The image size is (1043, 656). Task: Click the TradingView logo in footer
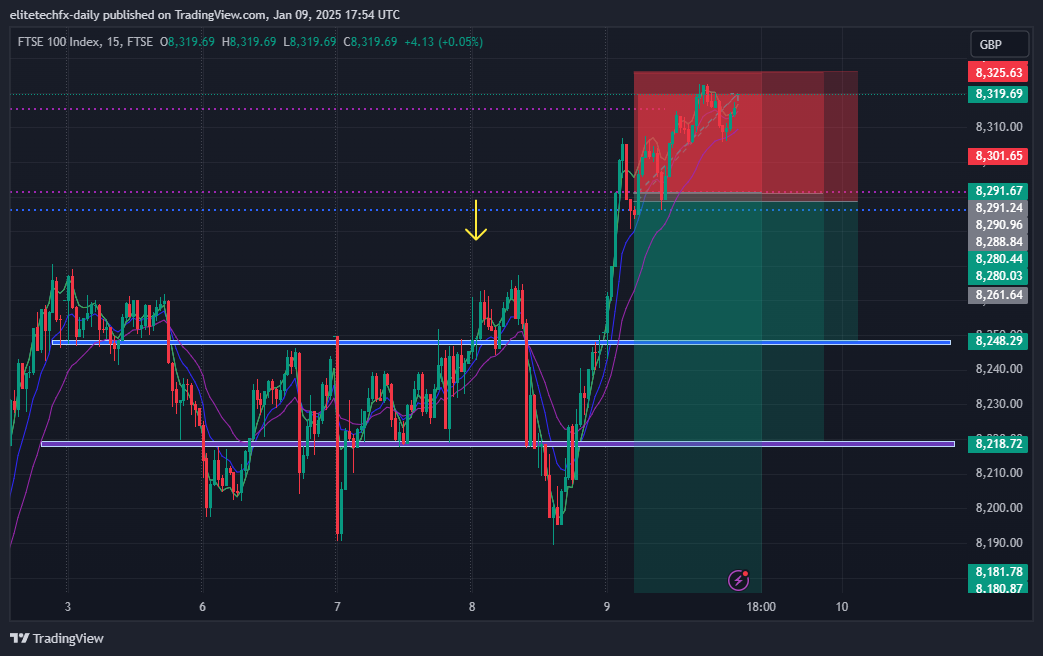[x=57, y=639]
